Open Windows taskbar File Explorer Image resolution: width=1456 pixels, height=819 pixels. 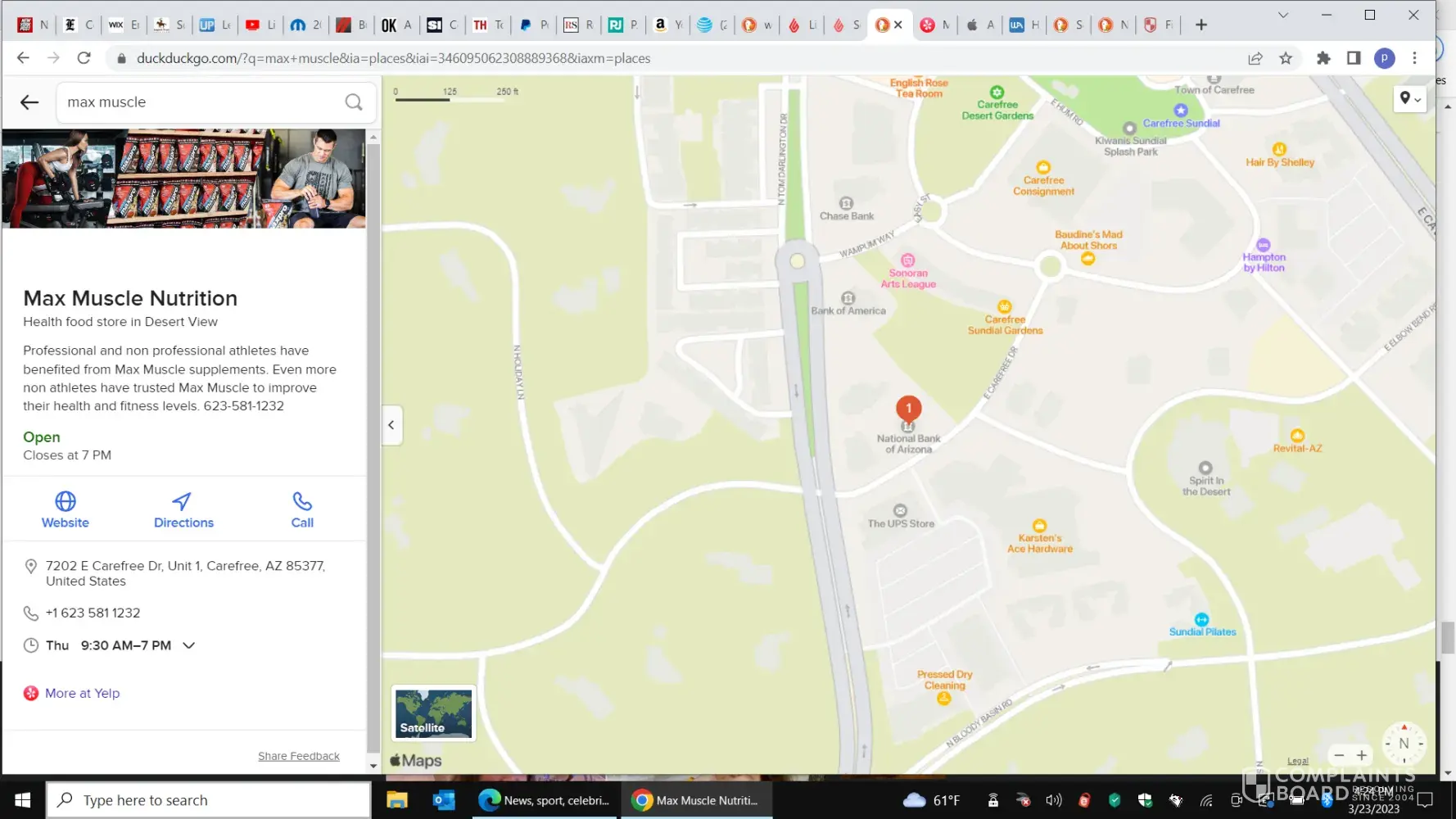(x=397, y=800)
